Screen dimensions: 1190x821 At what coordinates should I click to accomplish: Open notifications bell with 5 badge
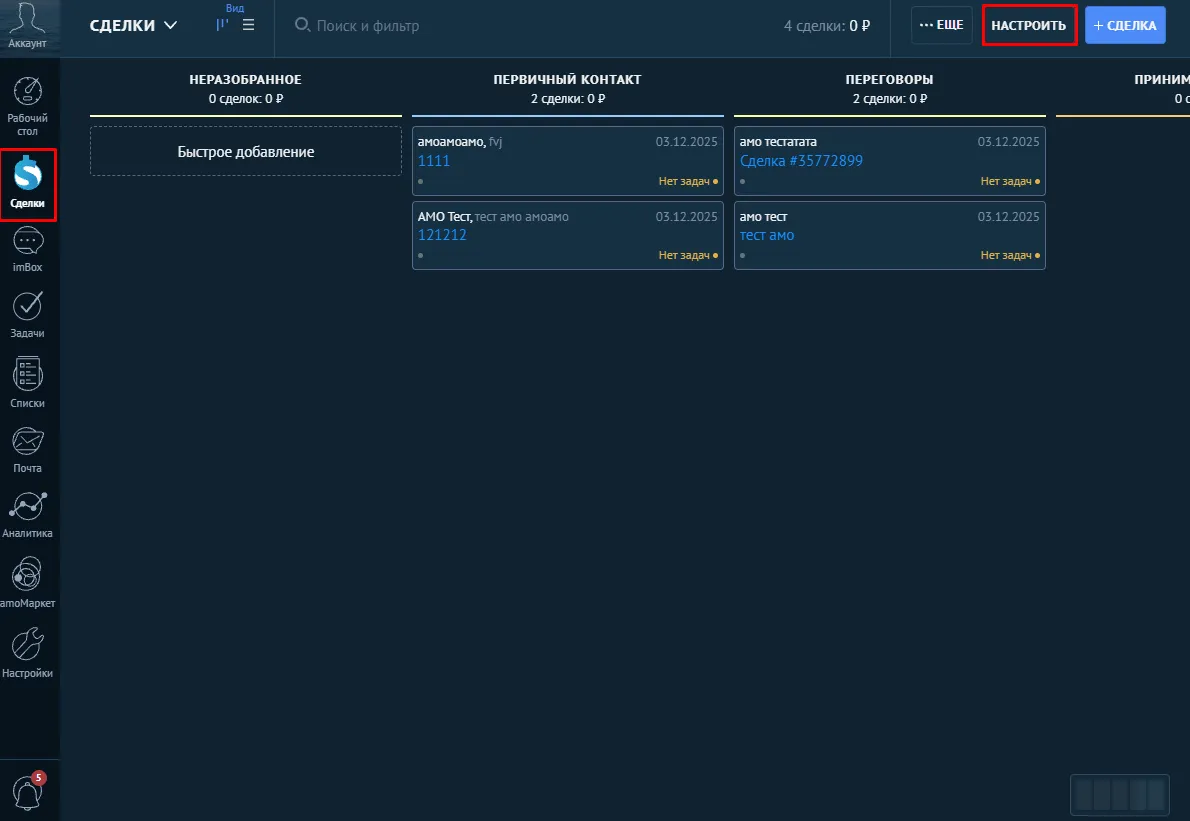click(28, 791)
